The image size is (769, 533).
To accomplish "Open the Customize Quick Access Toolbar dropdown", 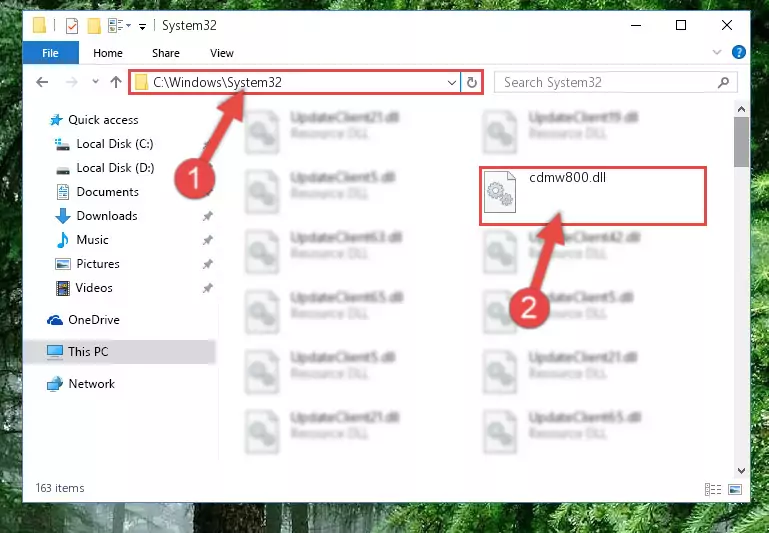I will [x=142, y=26].
